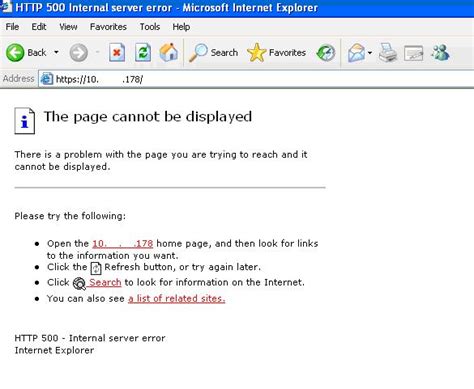
Task: Open the Tools menu
Action: pos(150,27)
